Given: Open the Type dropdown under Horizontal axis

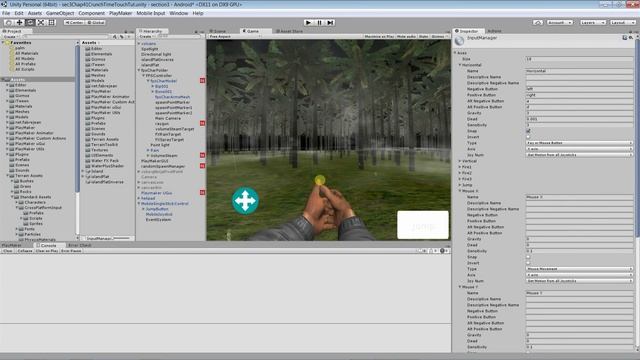Looking at the screenshot, I should click(x=579, y=143).
